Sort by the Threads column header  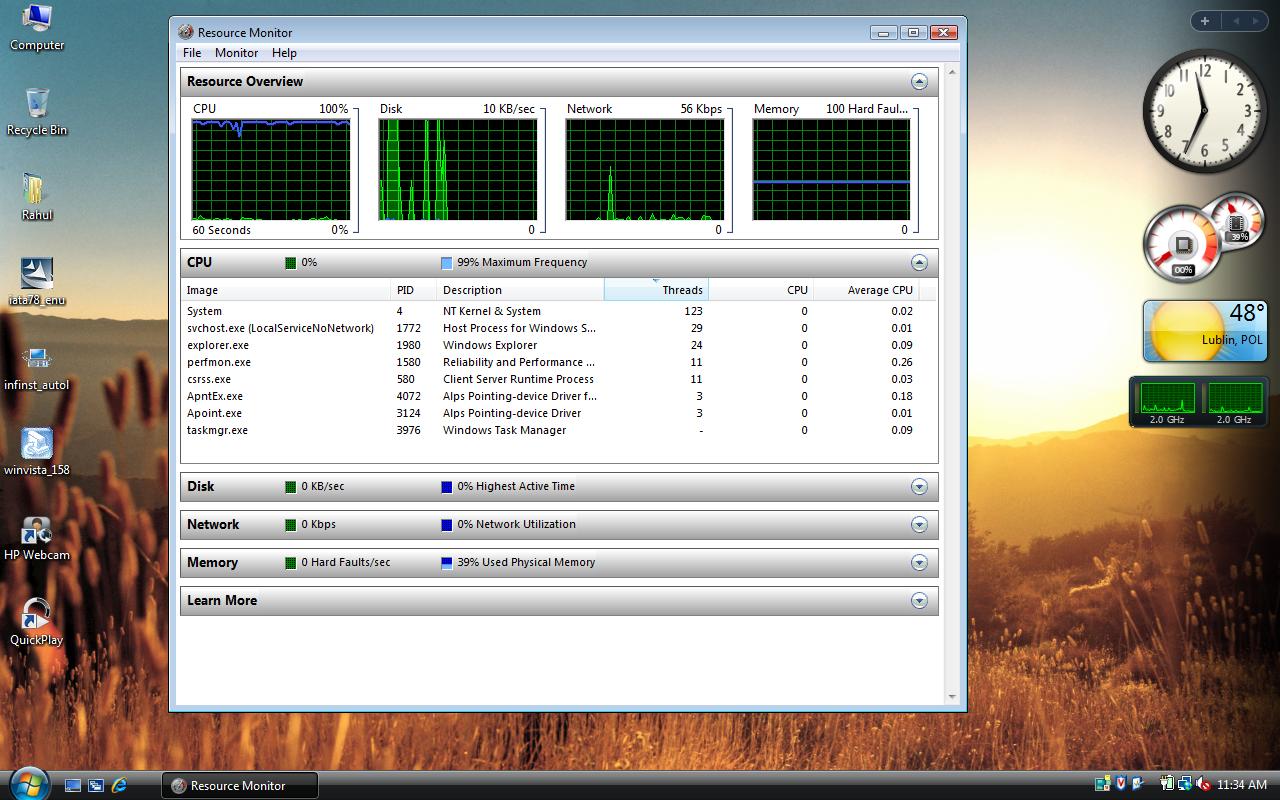656,290
